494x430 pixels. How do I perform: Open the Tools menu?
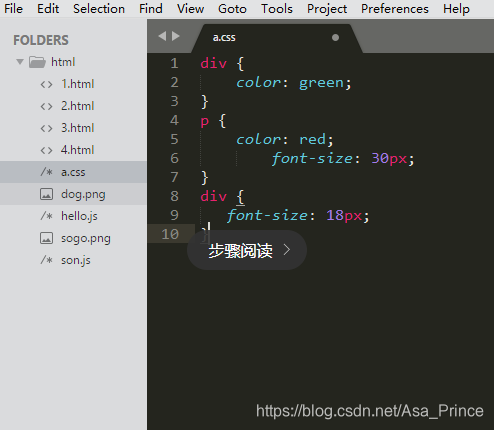coord(277,9)
